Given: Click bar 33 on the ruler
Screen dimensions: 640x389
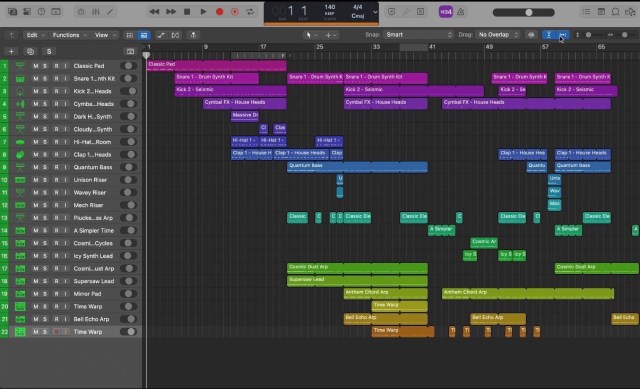Looking at the screenshot, I should 376,47.
